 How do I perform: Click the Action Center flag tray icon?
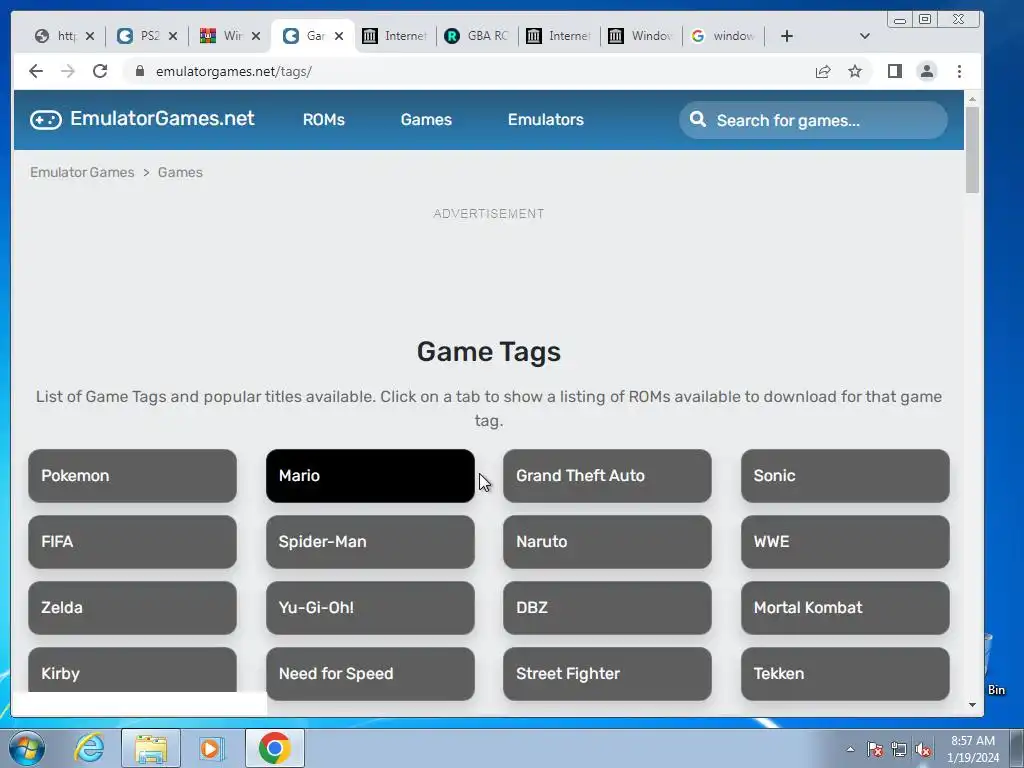(875, 749)
